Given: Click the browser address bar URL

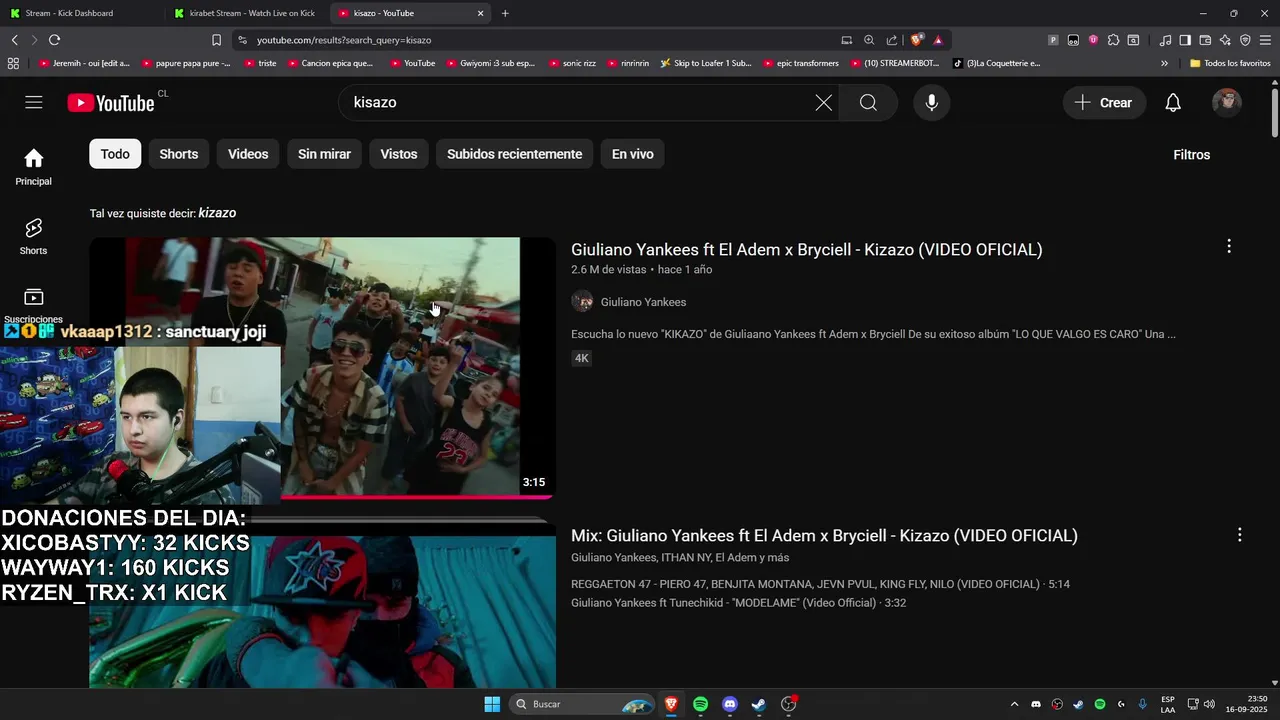Looking at the screenshot, I should (x=344, y=40).
